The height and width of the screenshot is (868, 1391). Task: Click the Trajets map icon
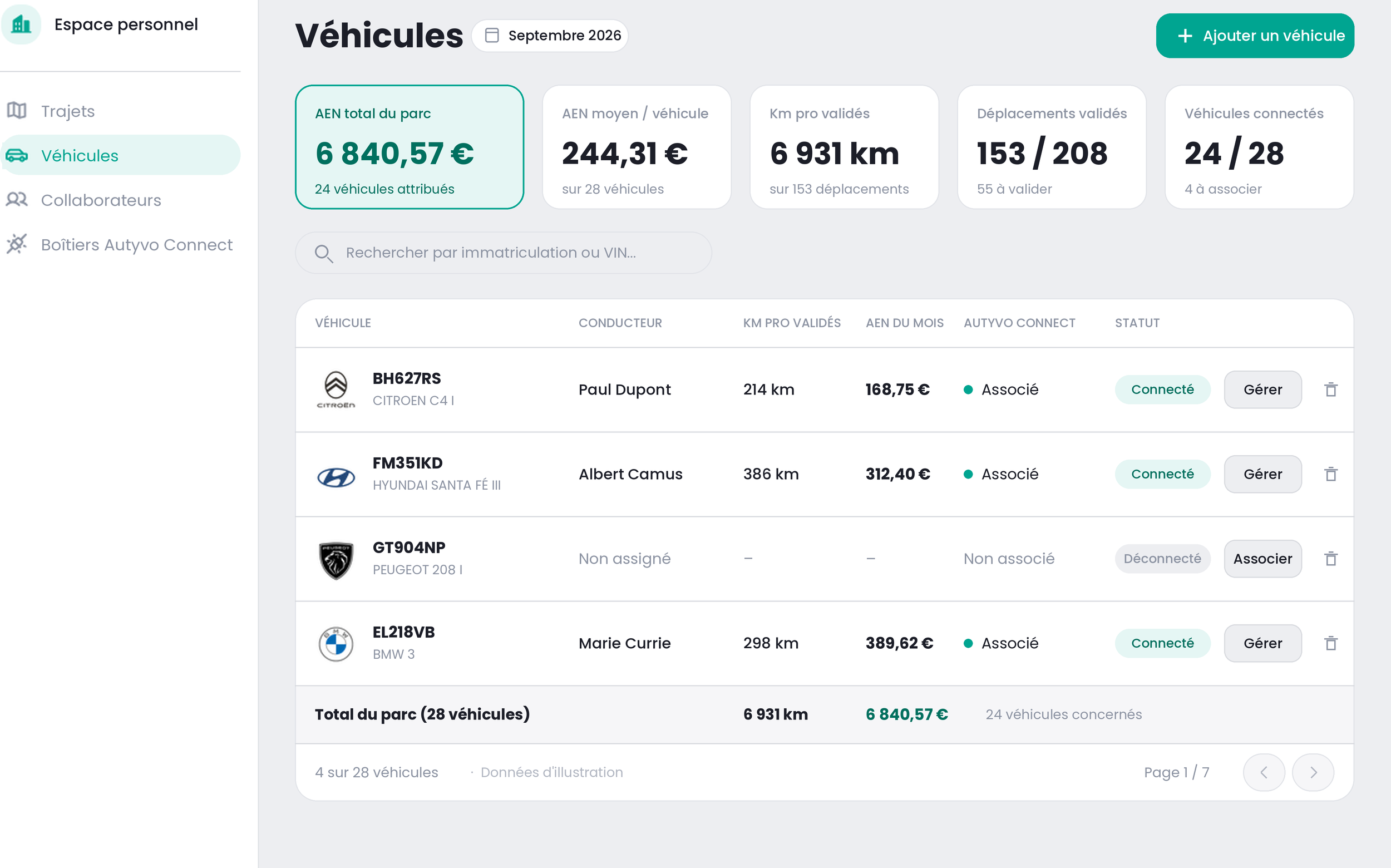pos(17,110)
